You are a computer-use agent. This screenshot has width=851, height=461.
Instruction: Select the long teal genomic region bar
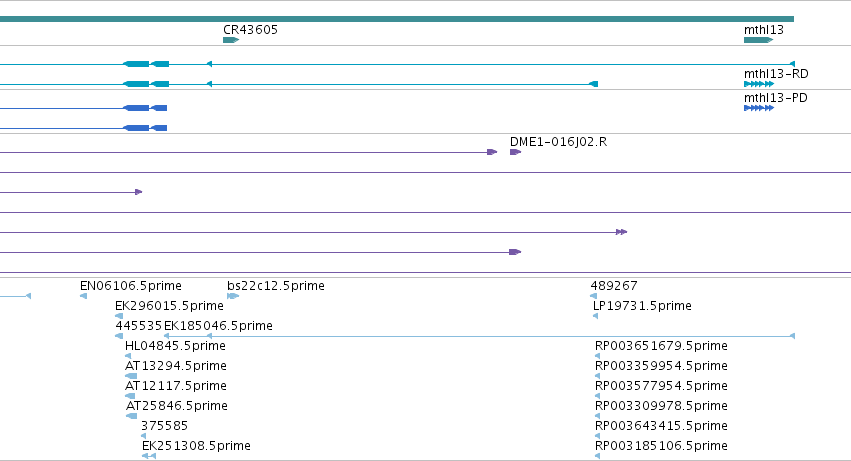coord(397,19)
